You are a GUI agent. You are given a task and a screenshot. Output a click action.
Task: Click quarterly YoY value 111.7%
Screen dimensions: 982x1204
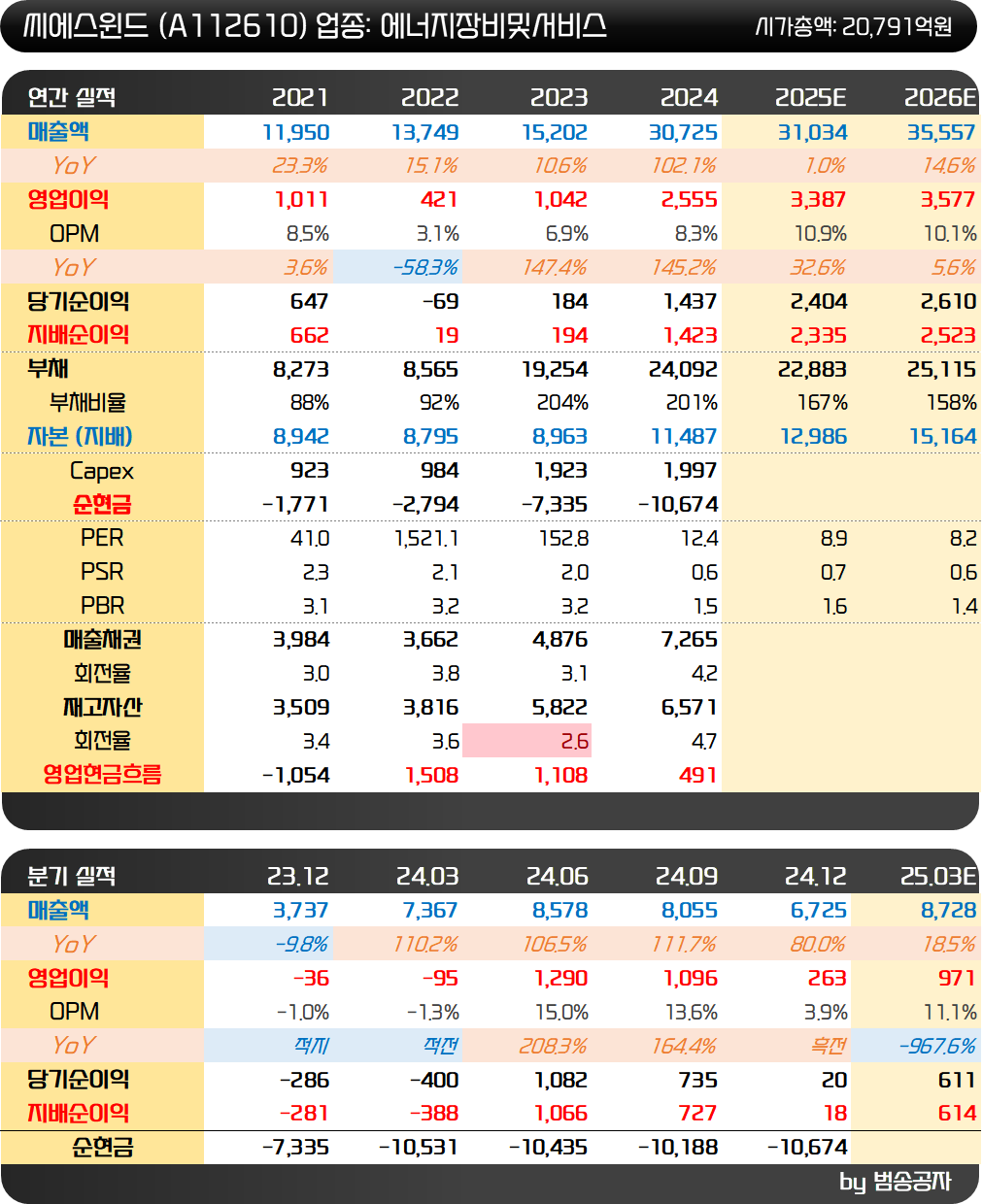pos(684,944)
